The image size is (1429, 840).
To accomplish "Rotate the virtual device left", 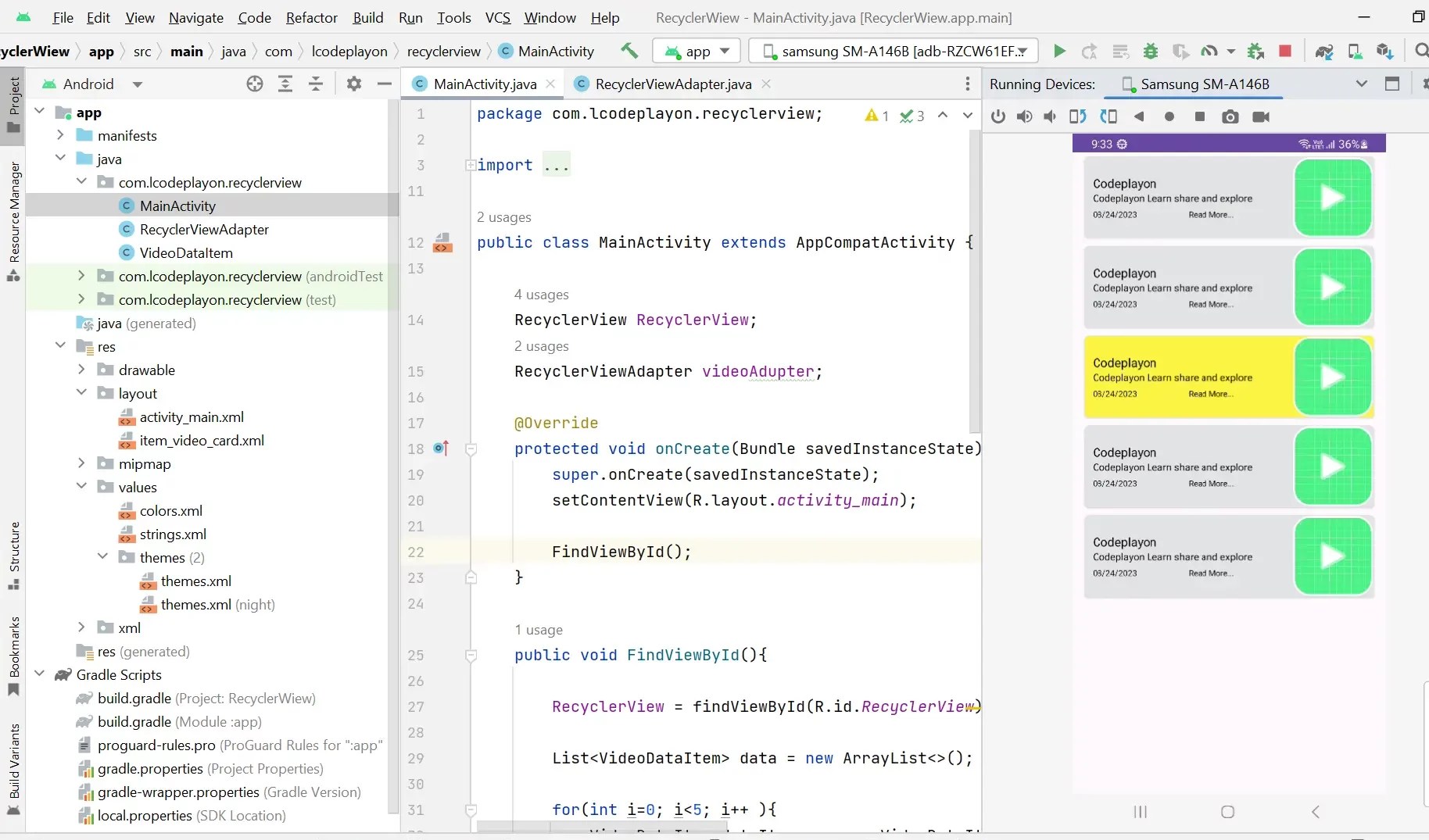I will point(1077,117).
